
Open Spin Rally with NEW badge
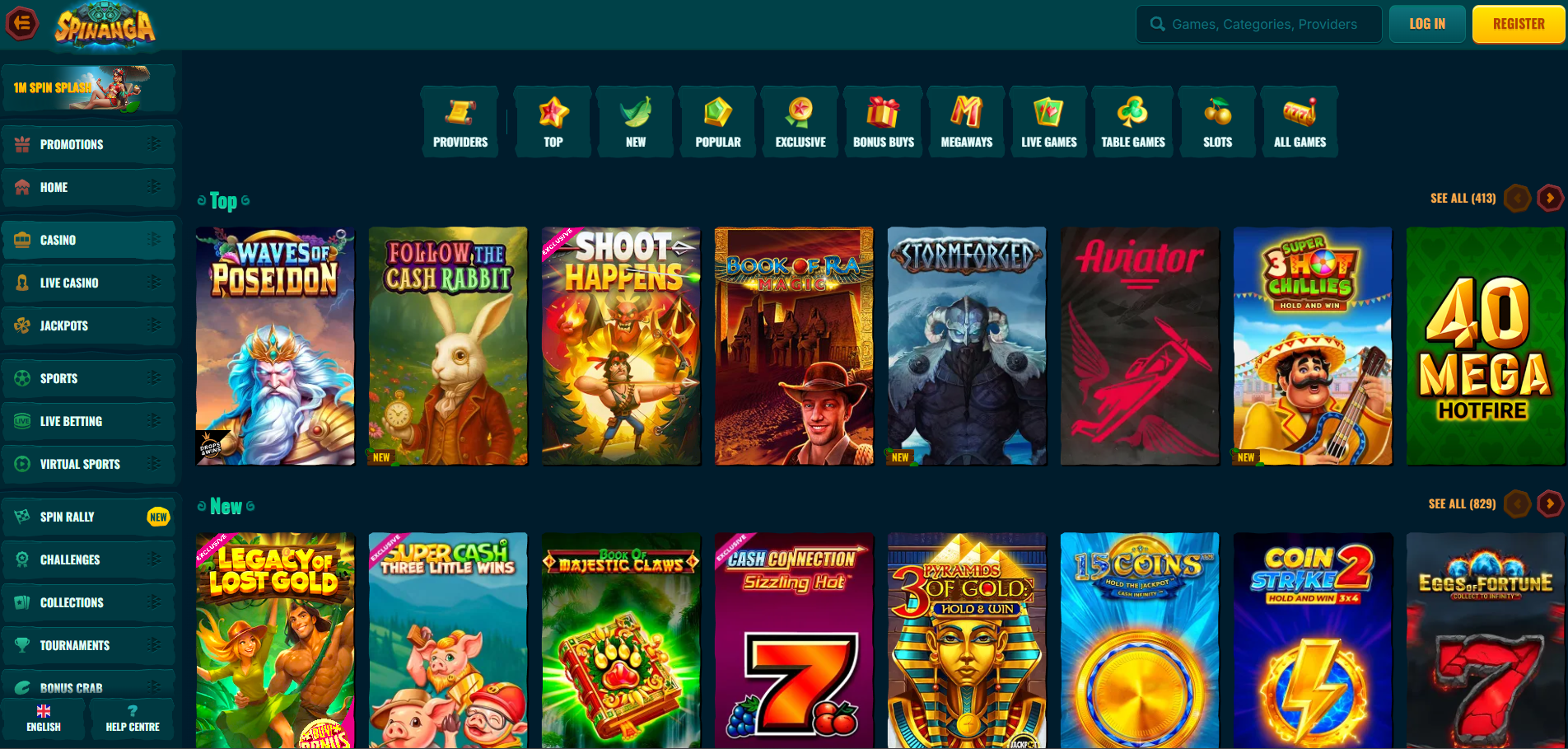click(x=88, y=517)
